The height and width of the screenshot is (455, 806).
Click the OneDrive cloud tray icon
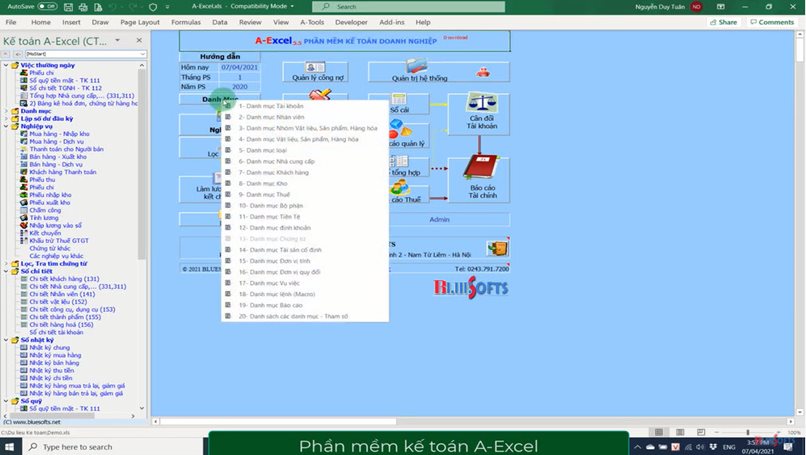pos(650,447)
